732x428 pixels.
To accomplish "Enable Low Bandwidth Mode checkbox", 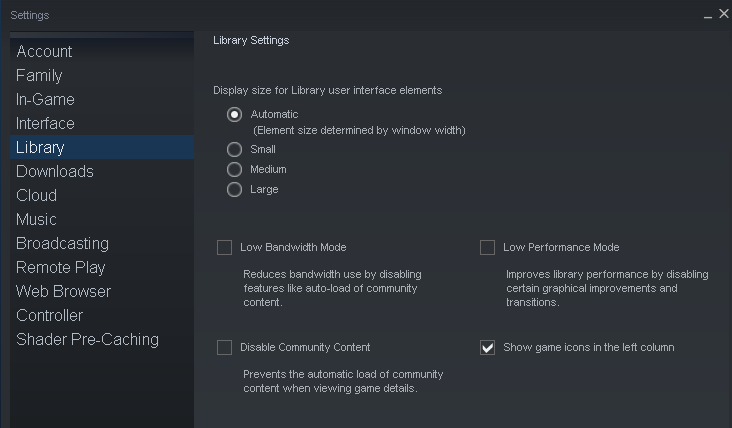I will coord(225,248).
